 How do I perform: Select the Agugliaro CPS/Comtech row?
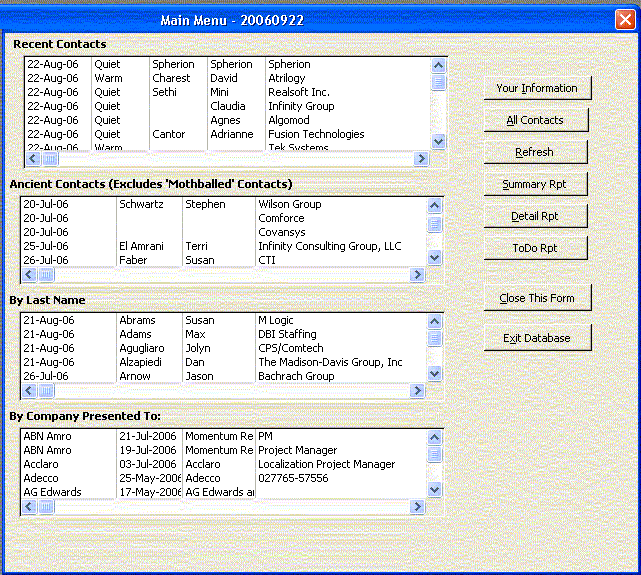[224, 348]
